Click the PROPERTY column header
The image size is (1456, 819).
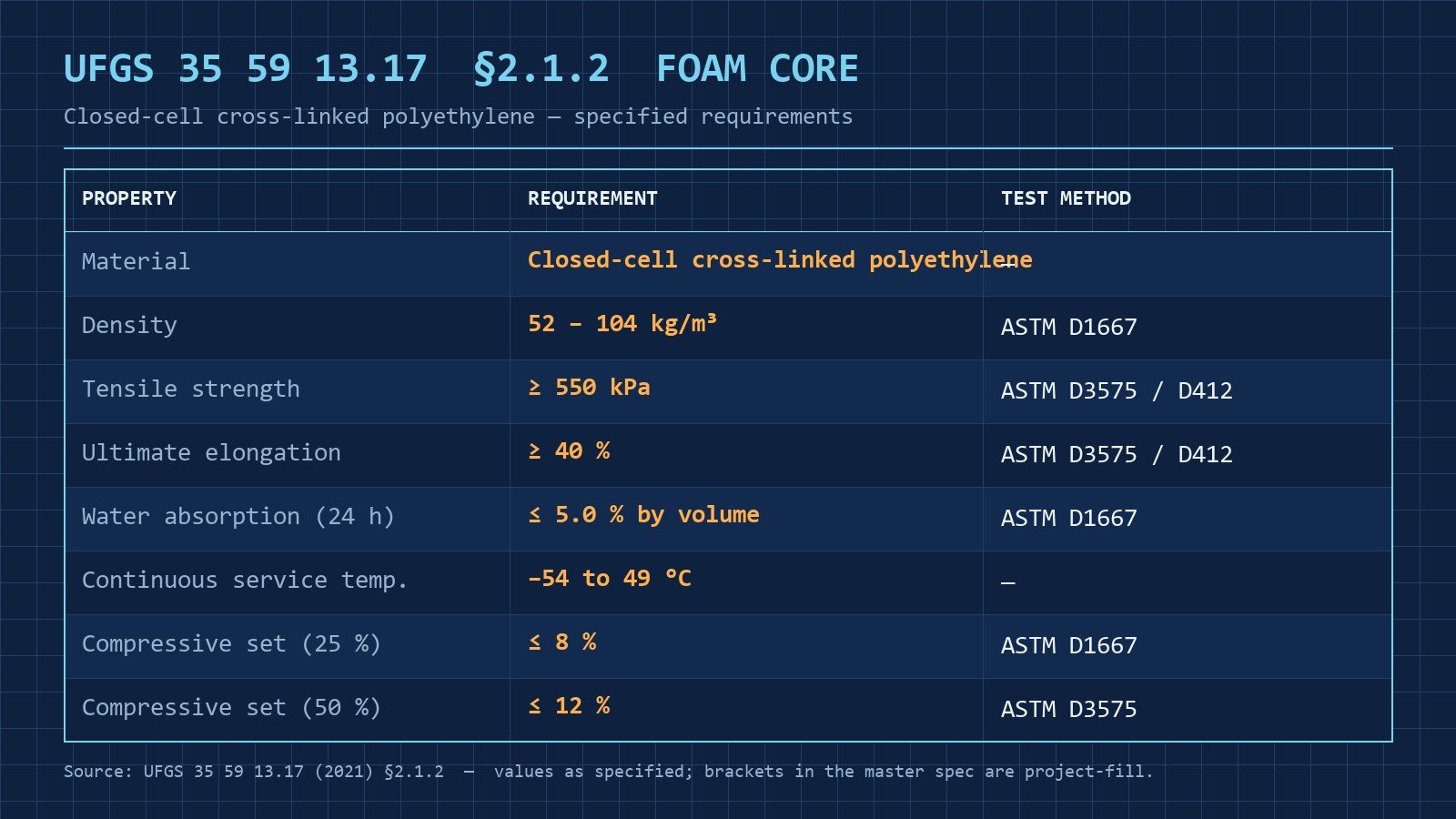point(129,198)
